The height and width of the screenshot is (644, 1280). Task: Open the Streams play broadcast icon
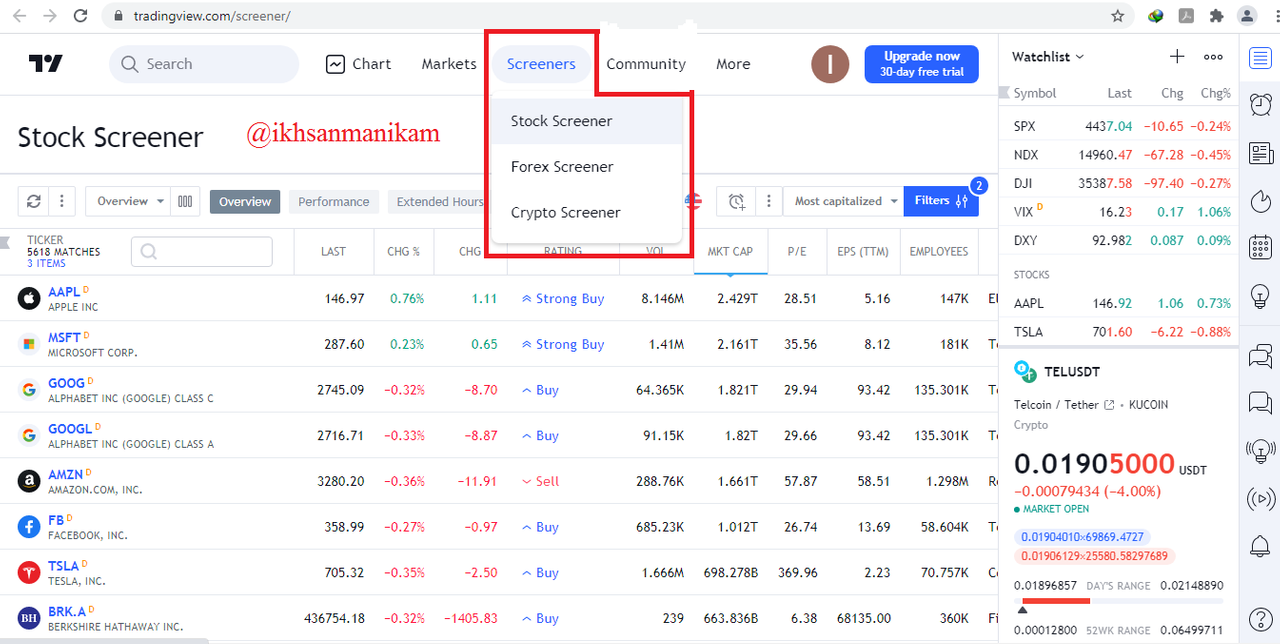pos(1260,498)
